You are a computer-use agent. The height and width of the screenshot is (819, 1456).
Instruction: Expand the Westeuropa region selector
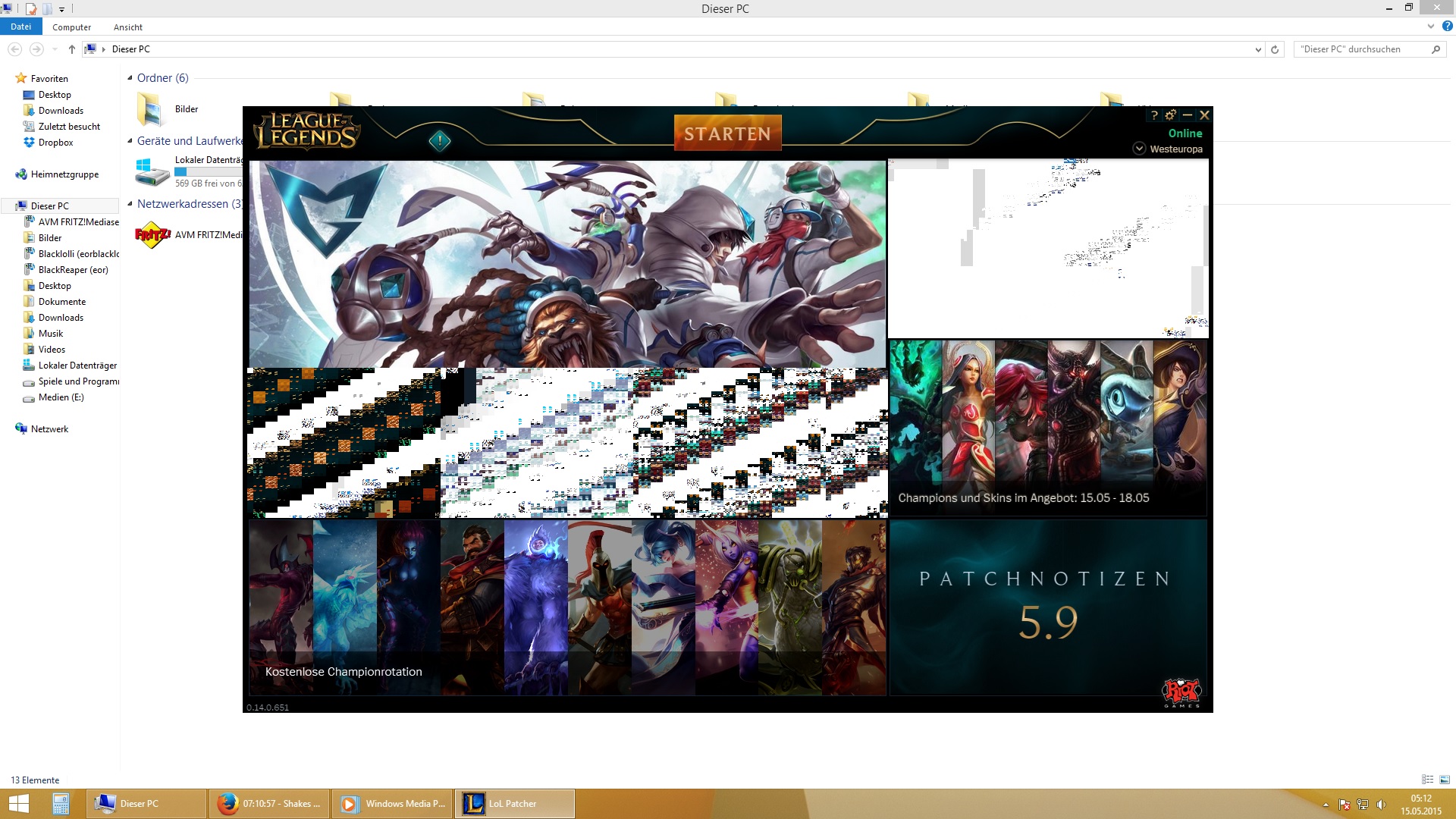pyautogui.click(x=1139, y=149)
